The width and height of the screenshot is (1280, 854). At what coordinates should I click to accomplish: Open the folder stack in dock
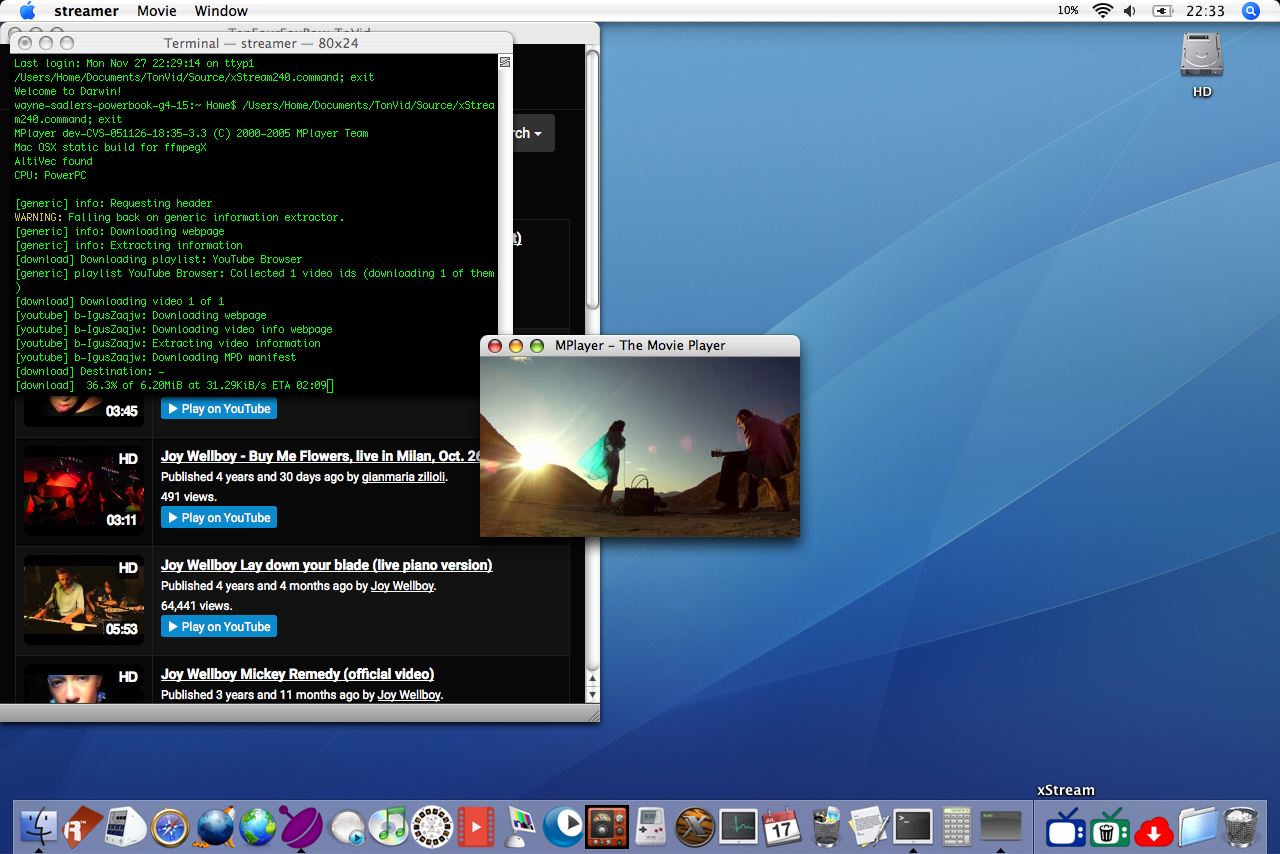[1197, 828]
